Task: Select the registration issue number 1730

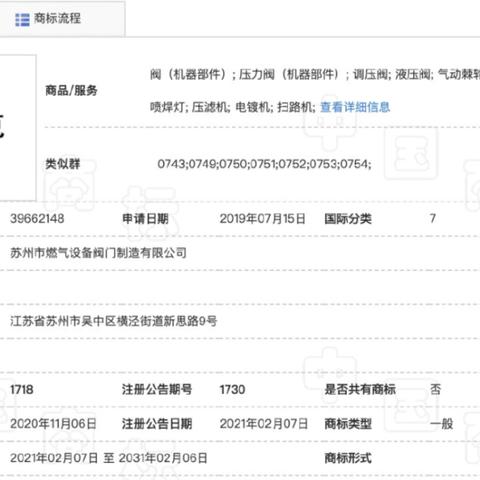Action: pos(233,389)
